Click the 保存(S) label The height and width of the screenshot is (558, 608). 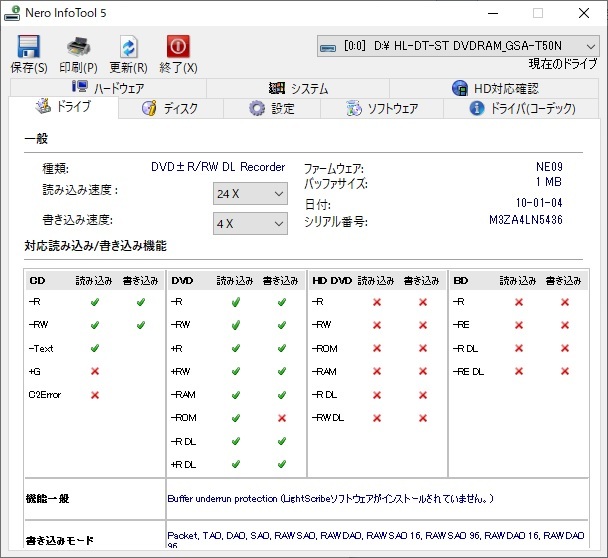tap(29, 68)
